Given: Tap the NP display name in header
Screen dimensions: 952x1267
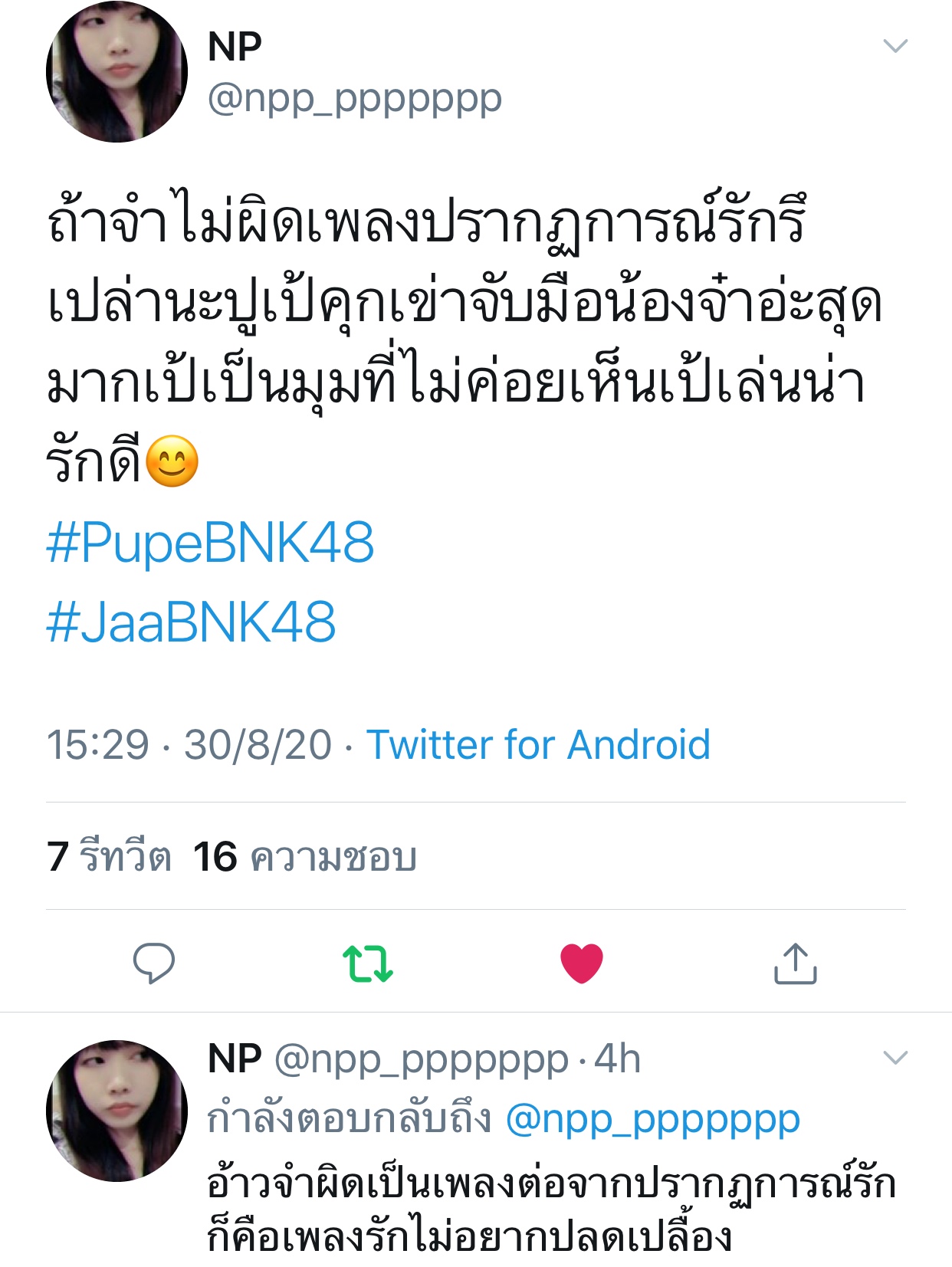Looking at the screenshot, I should (x=235, y=47).
